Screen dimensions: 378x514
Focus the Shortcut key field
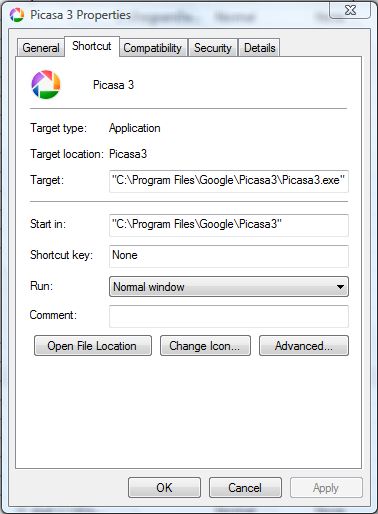tap(229, 256)
